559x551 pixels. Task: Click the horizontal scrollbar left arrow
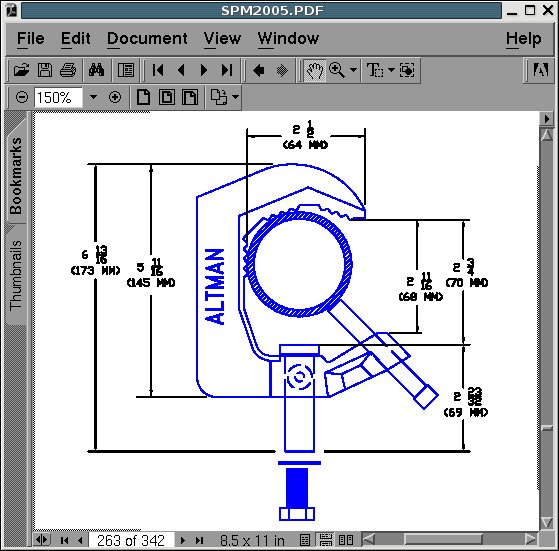point(369,539)
